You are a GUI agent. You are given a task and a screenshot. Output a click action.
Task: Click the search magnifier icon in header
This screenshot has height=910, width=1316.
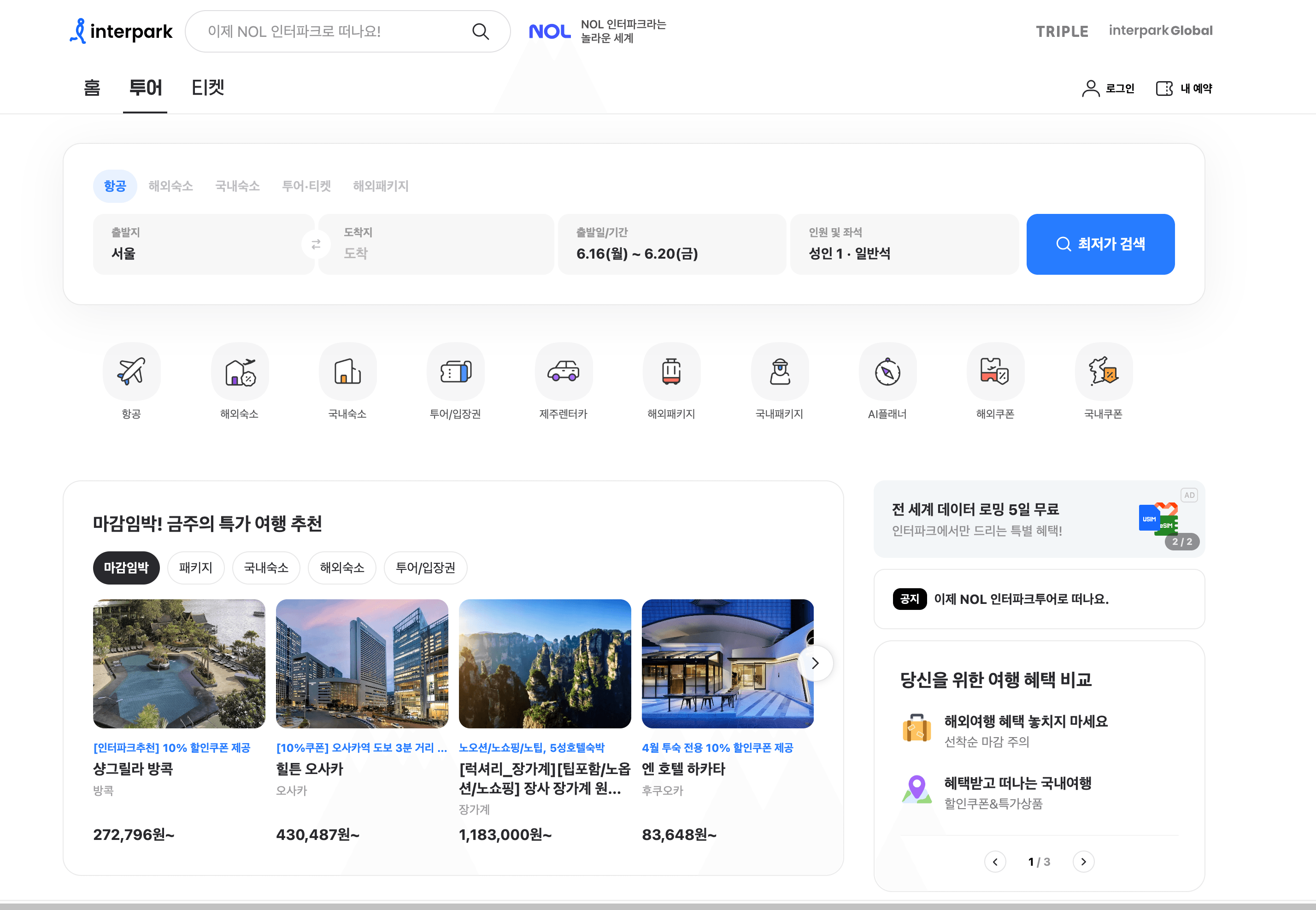click(x=481, y=32)
